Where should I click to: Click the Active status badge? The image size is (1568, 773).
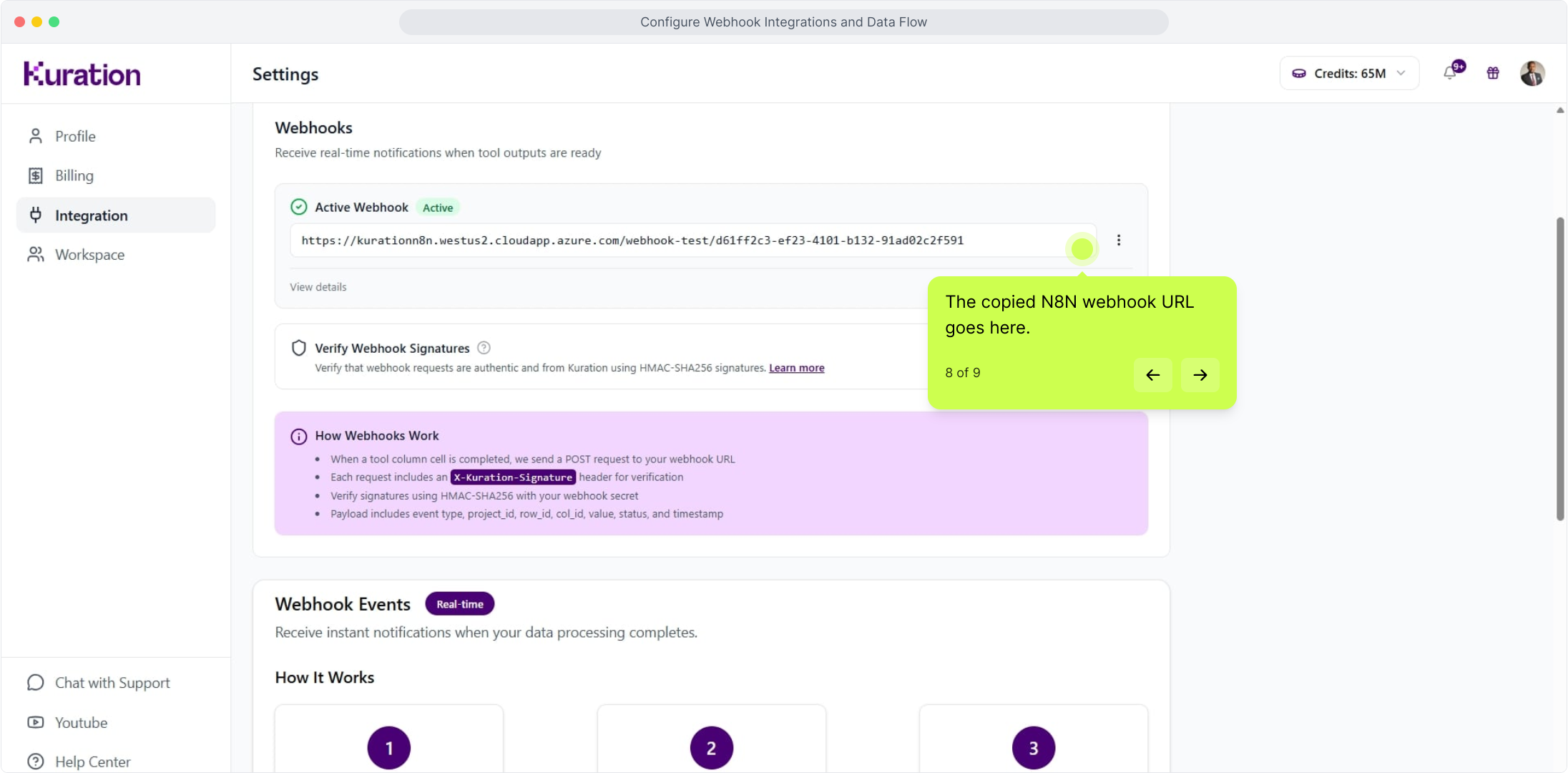tap(438, 208)
